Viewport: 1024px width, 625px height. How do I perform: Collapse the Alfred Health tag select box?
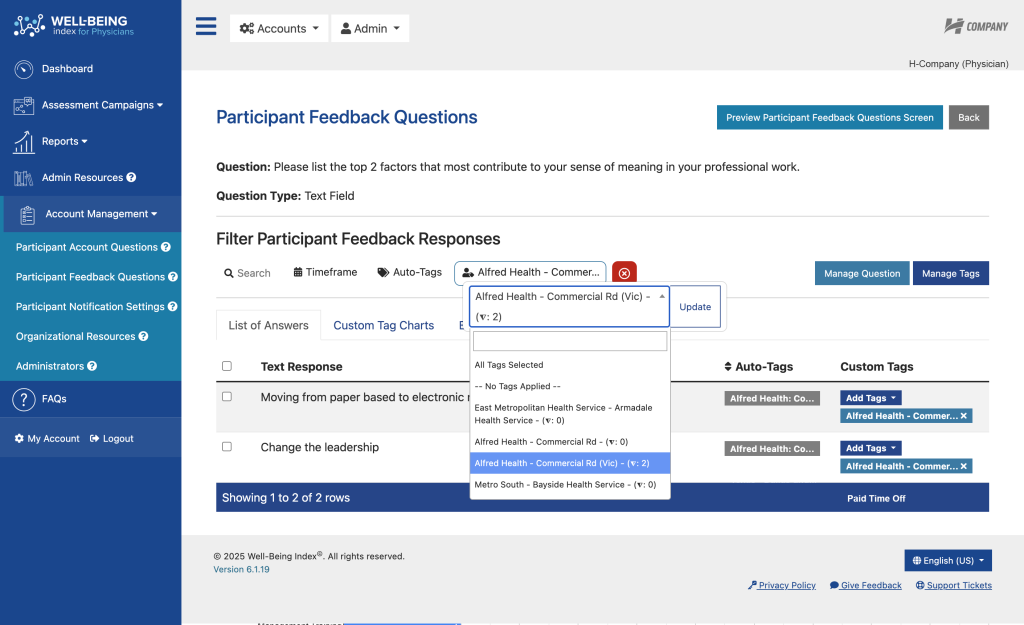pos(569,306)
